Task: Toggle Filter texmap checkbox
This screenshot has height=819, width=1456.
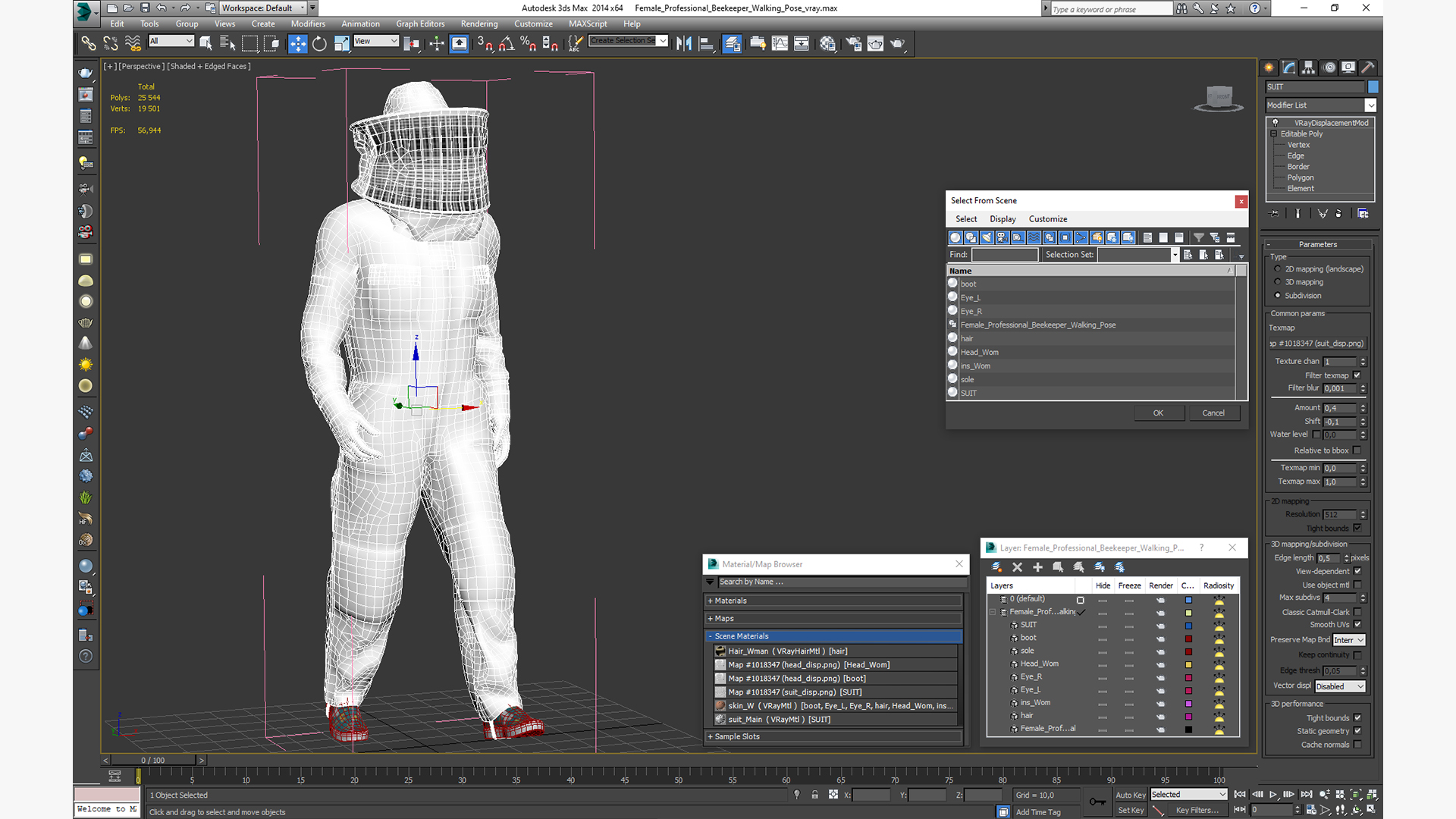Action: click(x=1357, y=375)
